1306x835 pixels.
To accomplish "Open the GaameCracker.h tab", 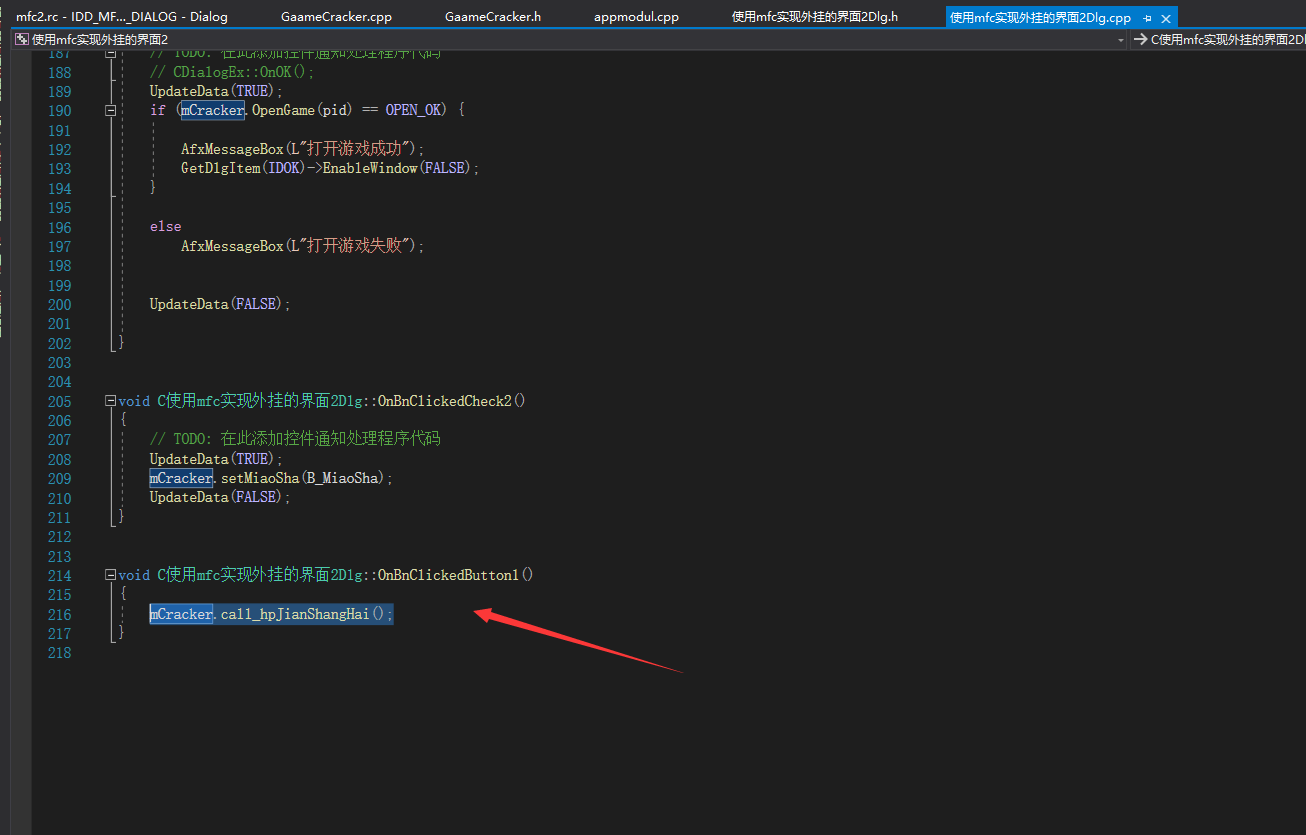I will pos(493,17).
